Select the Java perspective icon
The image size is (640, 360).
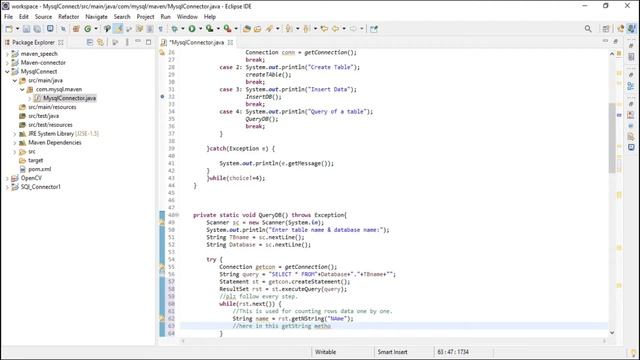tap(631, 29)
